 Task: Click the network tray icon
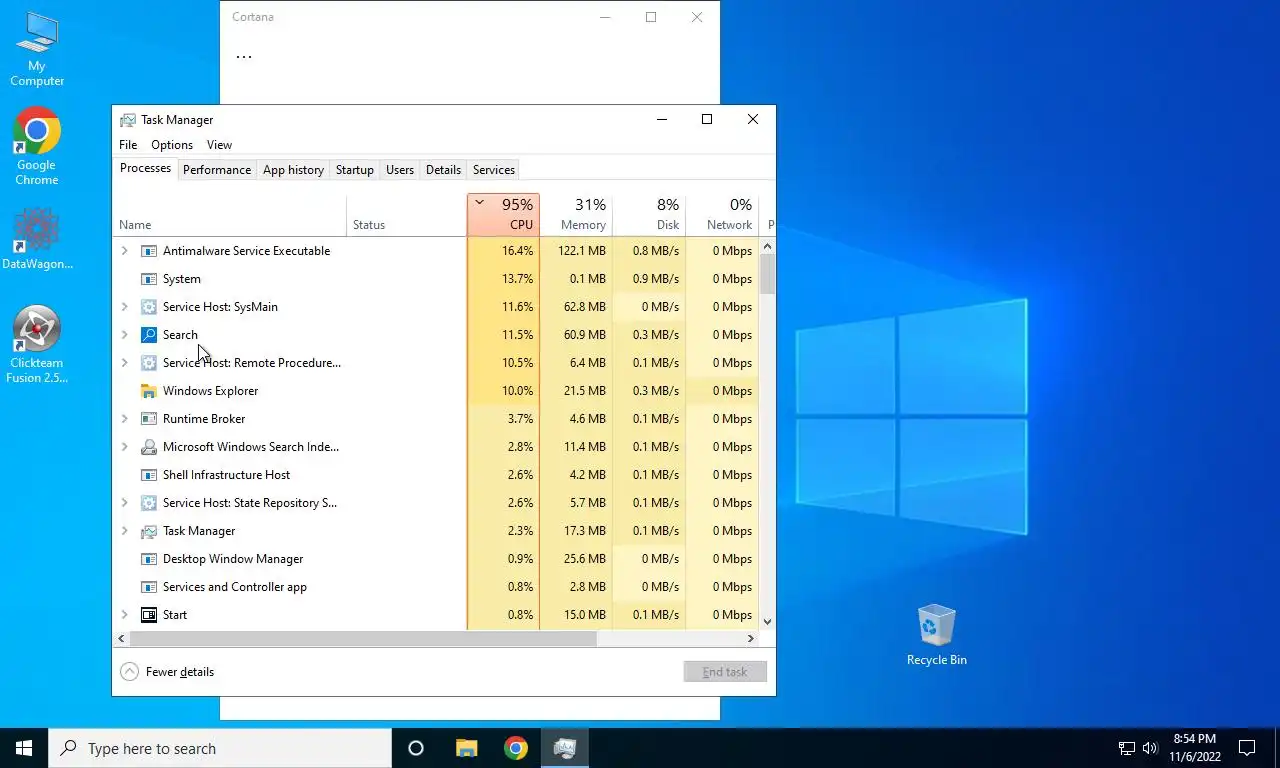(1126, 748)
